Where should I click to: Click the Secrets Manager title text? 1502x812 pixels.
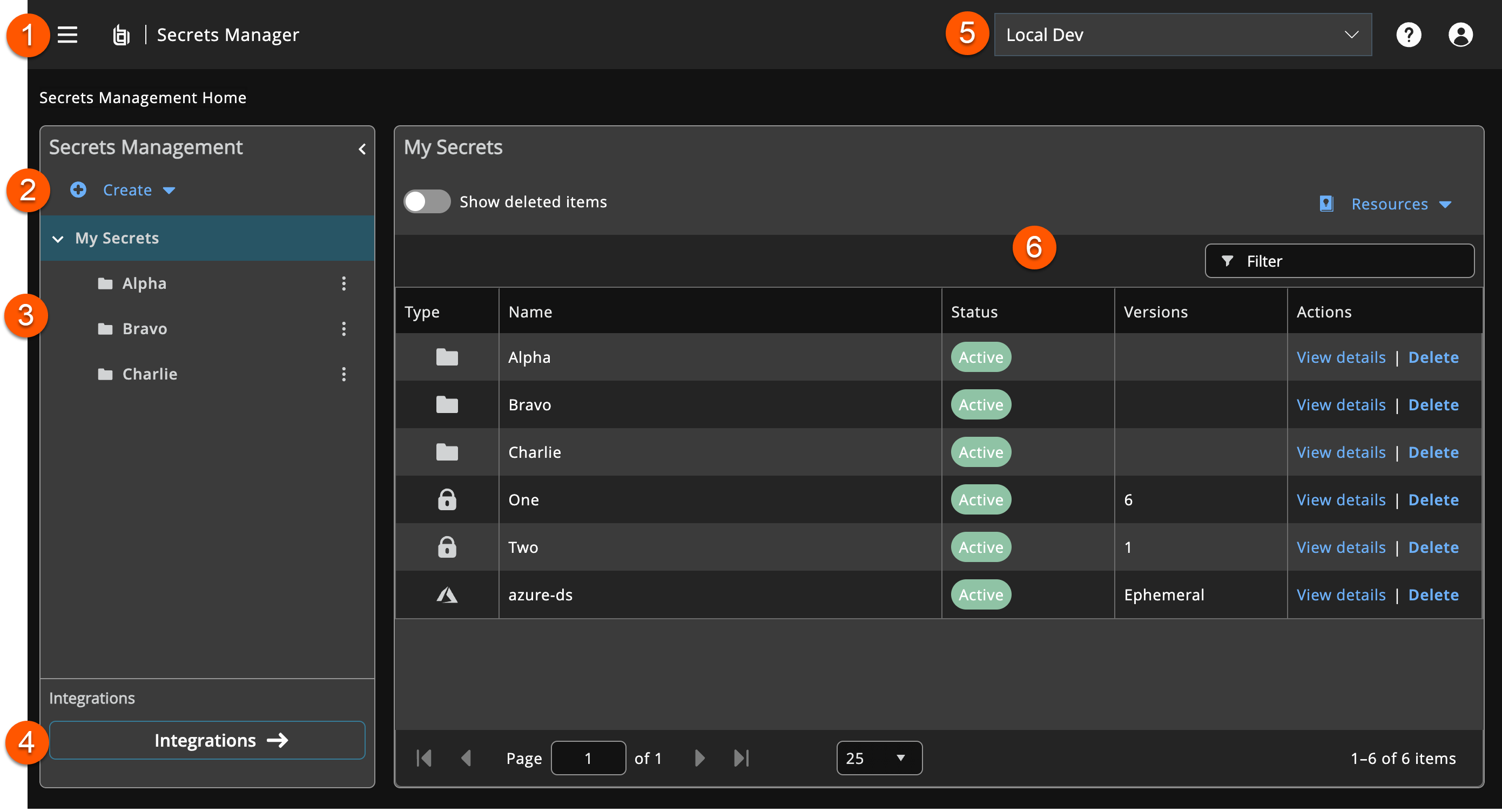tap(228, 35)
